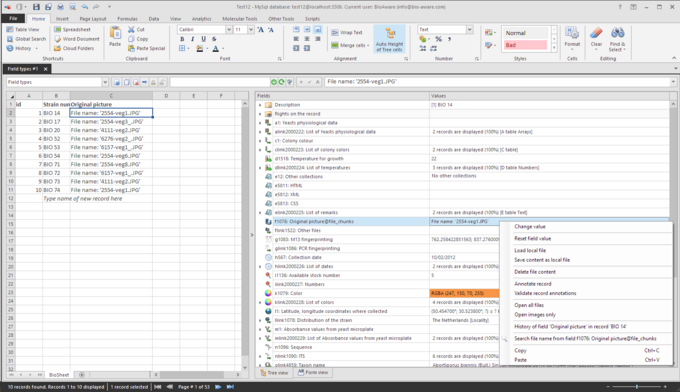The height and width of the screenshot is (392, 680).
Task: Open the font size dropdown
Action: tap(251, 29)
